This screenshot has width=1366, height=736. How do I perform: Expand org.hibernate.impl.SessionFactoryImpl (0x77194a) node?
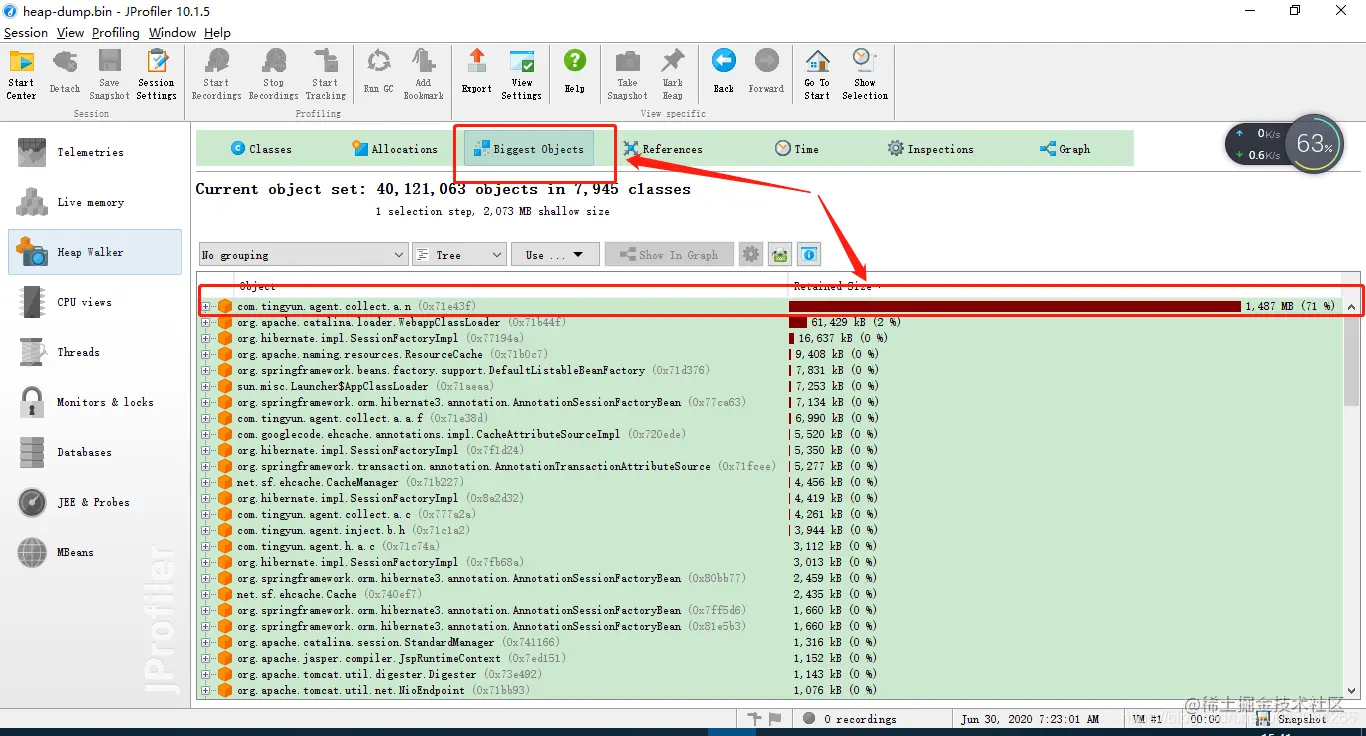point(206,338)
